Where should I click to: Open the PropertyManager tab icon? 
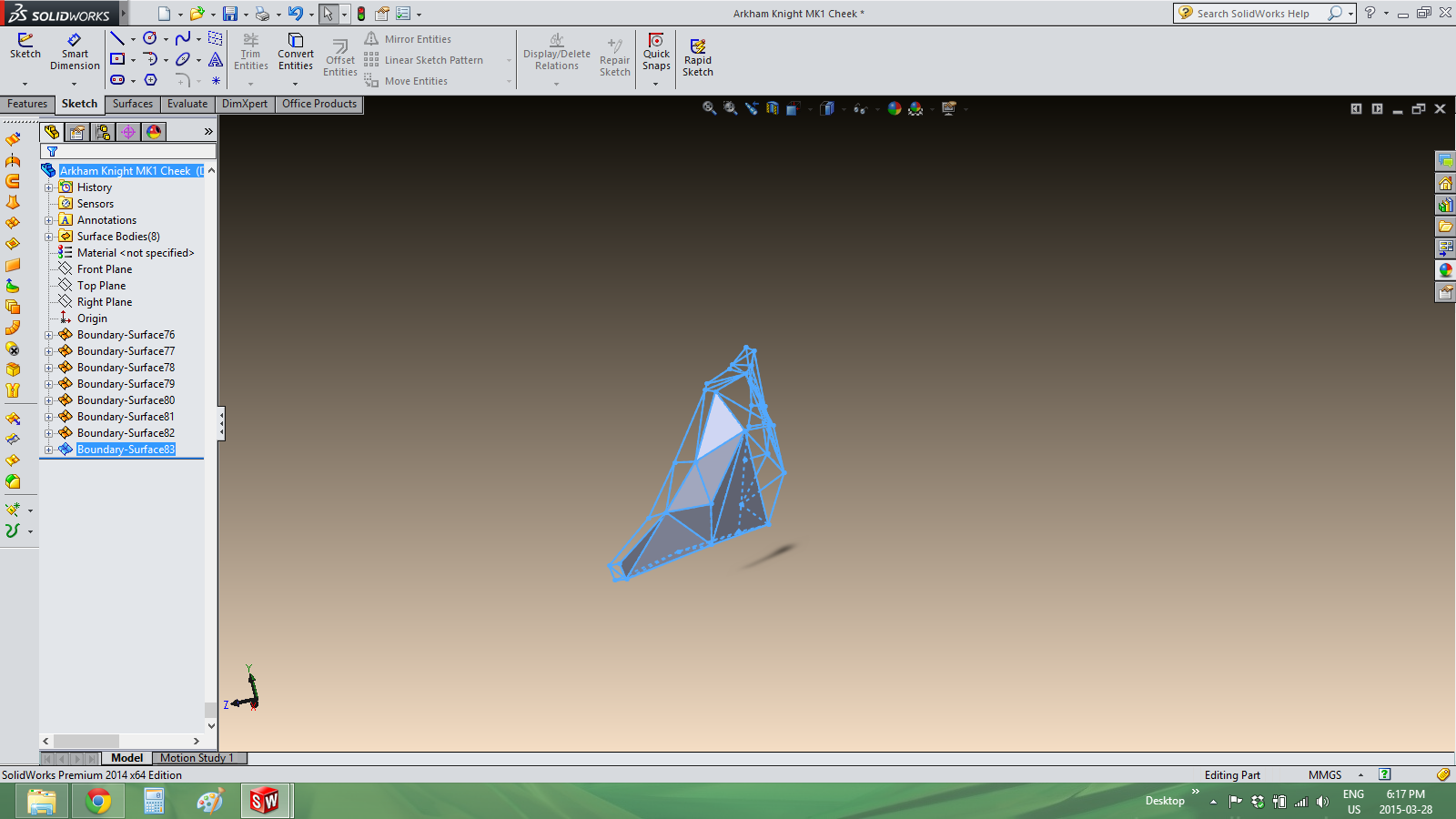[x=77, y=132]
